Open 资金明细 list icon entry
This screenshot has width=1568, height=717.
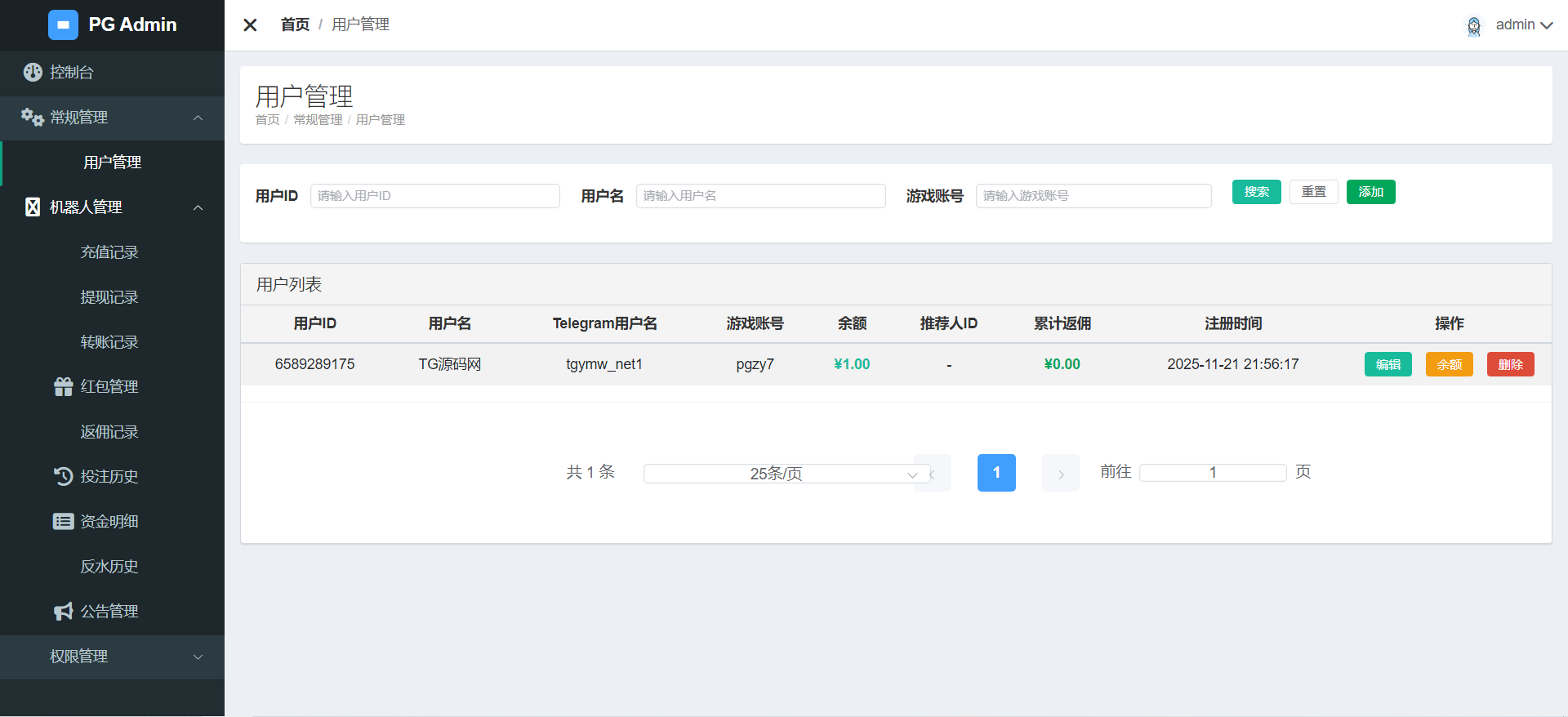(x=64, y=522)
